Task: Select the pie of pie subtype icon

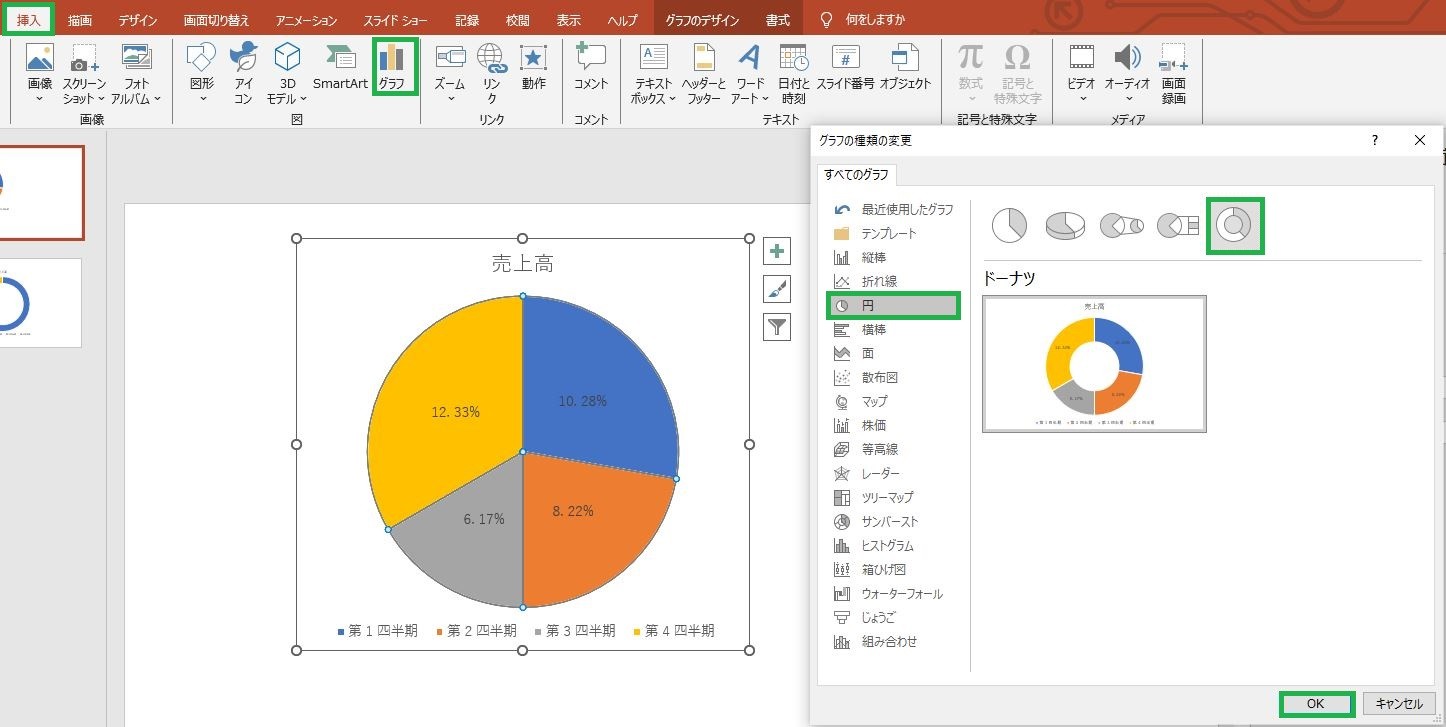Action: pyautogui.click(x=1122, y=226)
